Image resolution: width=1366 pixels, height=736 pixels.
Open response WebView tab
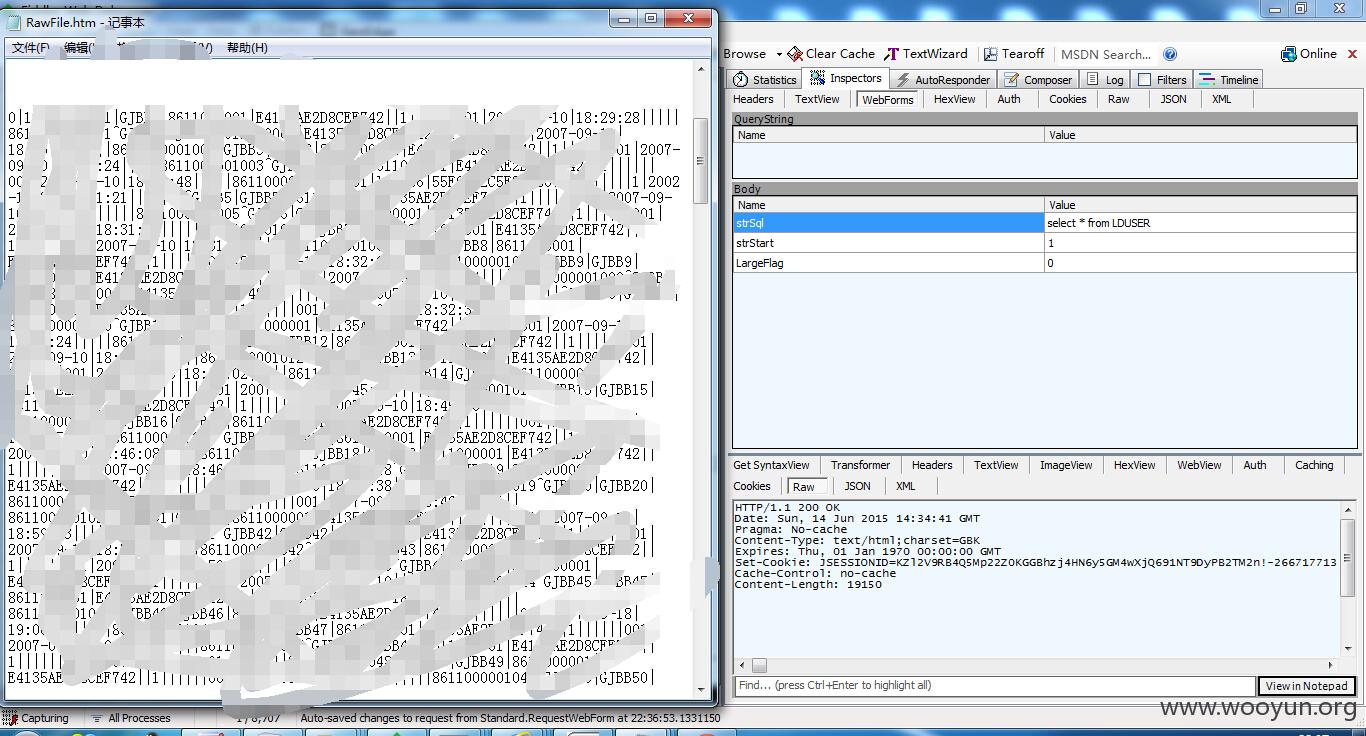pyautogui.click(x=1199, y=465)
